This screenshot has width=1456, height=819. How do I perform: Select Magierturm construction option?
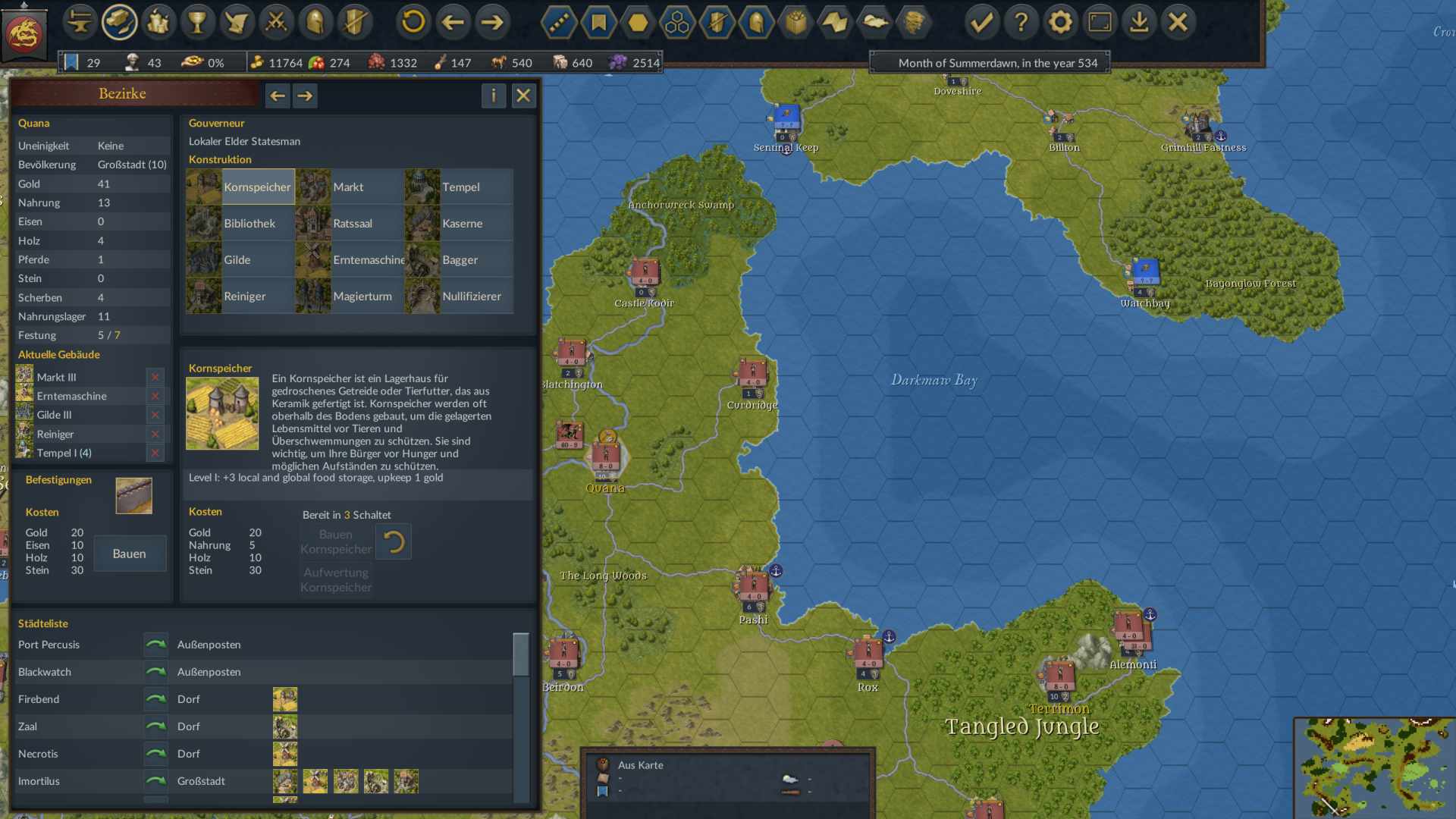[x=350, y=296]
